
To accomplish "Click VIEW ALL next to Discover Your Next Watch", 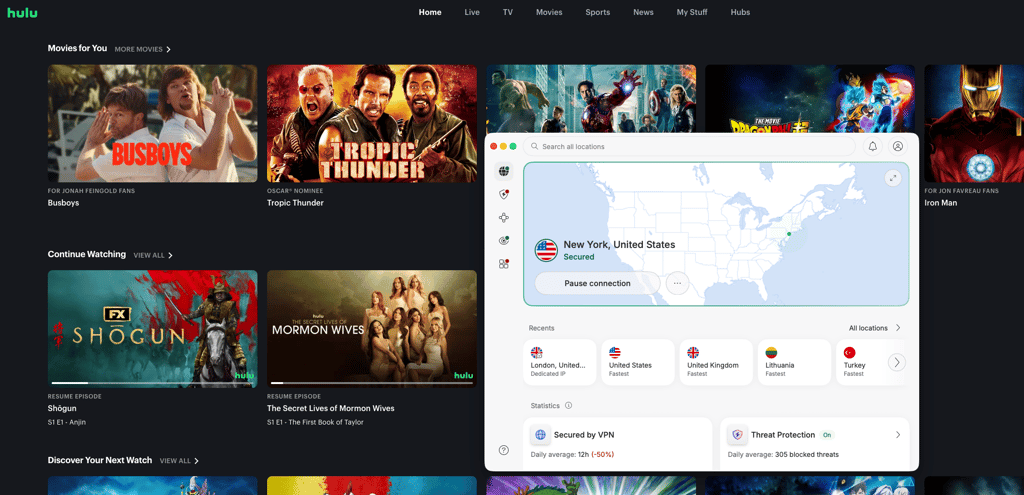I will pyautogui.click(x=175, y=461).
